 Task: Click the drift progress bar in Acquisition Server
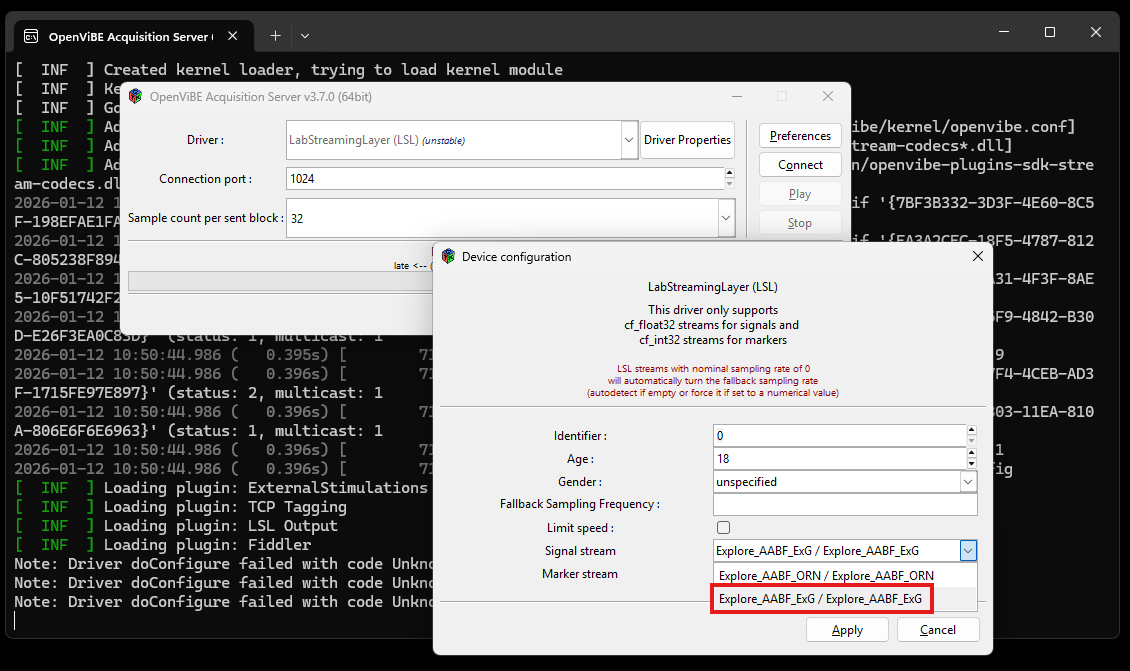(281, 281)
